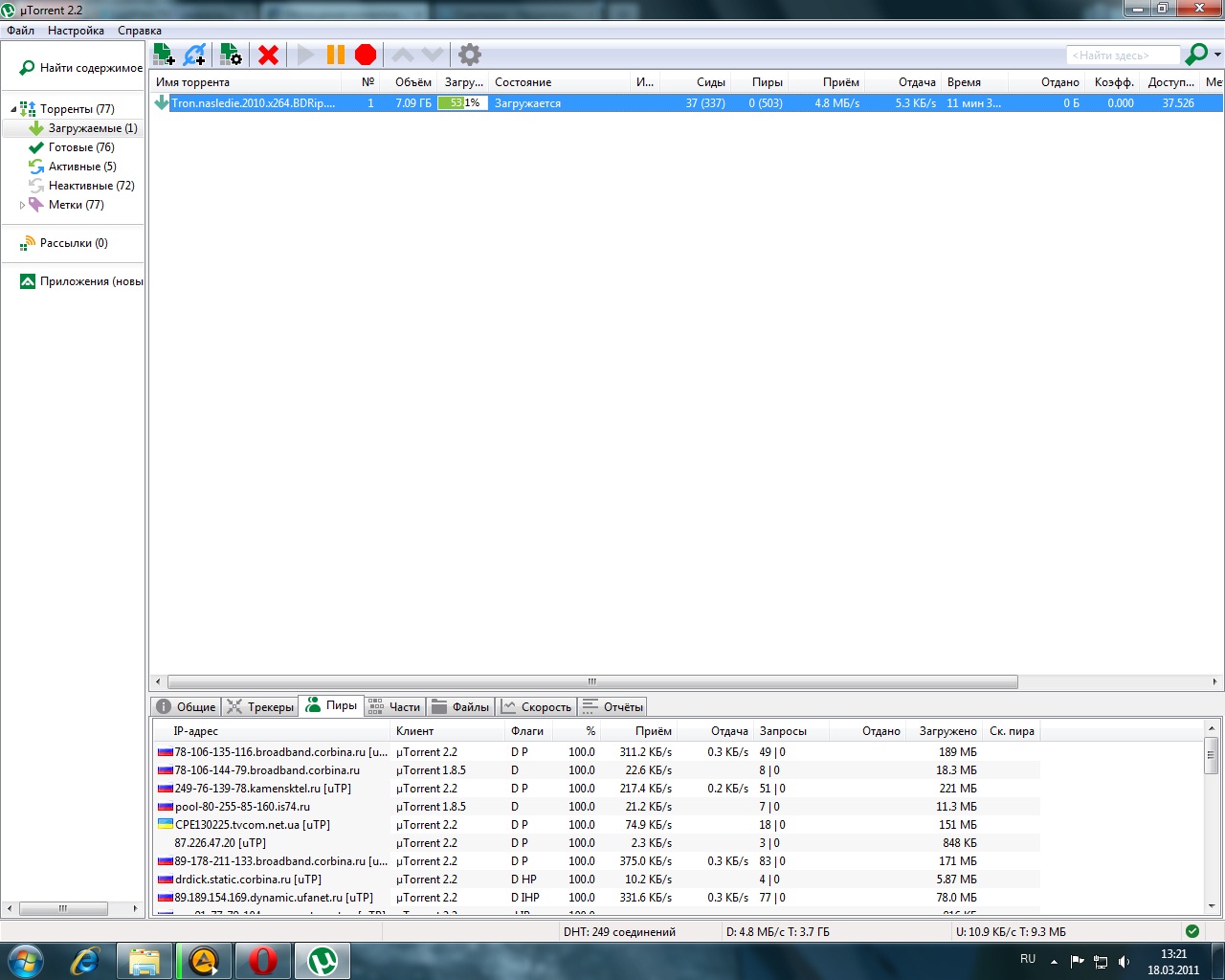Select peer CPE130225.tvcom.net.ua
Screen dimensions: 1225x980
596,825
